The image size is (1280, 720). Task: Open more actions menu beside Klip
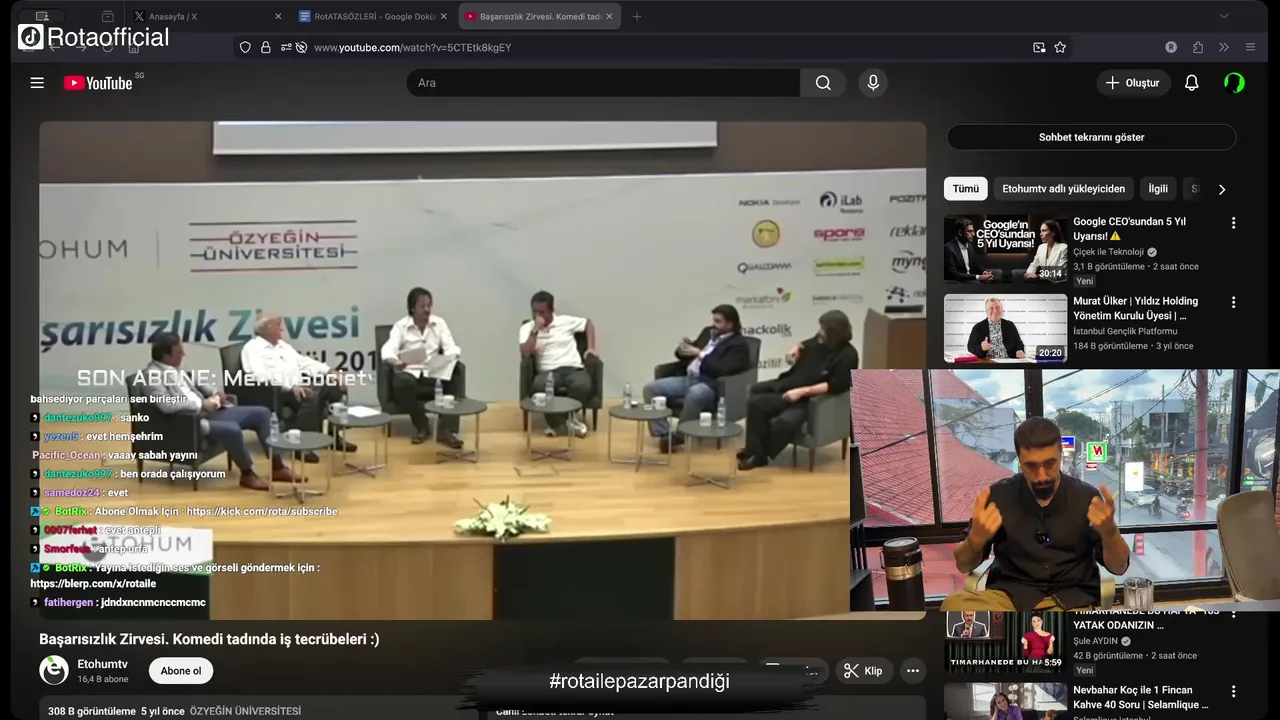(912, 671)
